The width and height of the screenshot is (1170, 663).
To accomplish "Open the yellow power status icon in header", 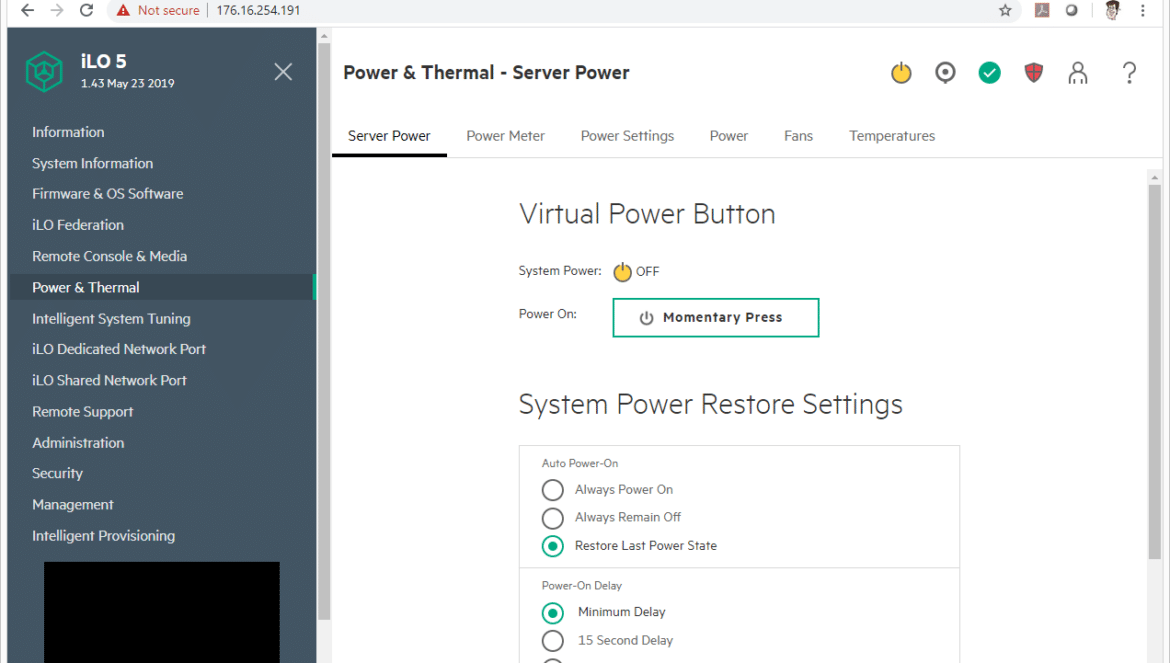I will tap(901, 72).
